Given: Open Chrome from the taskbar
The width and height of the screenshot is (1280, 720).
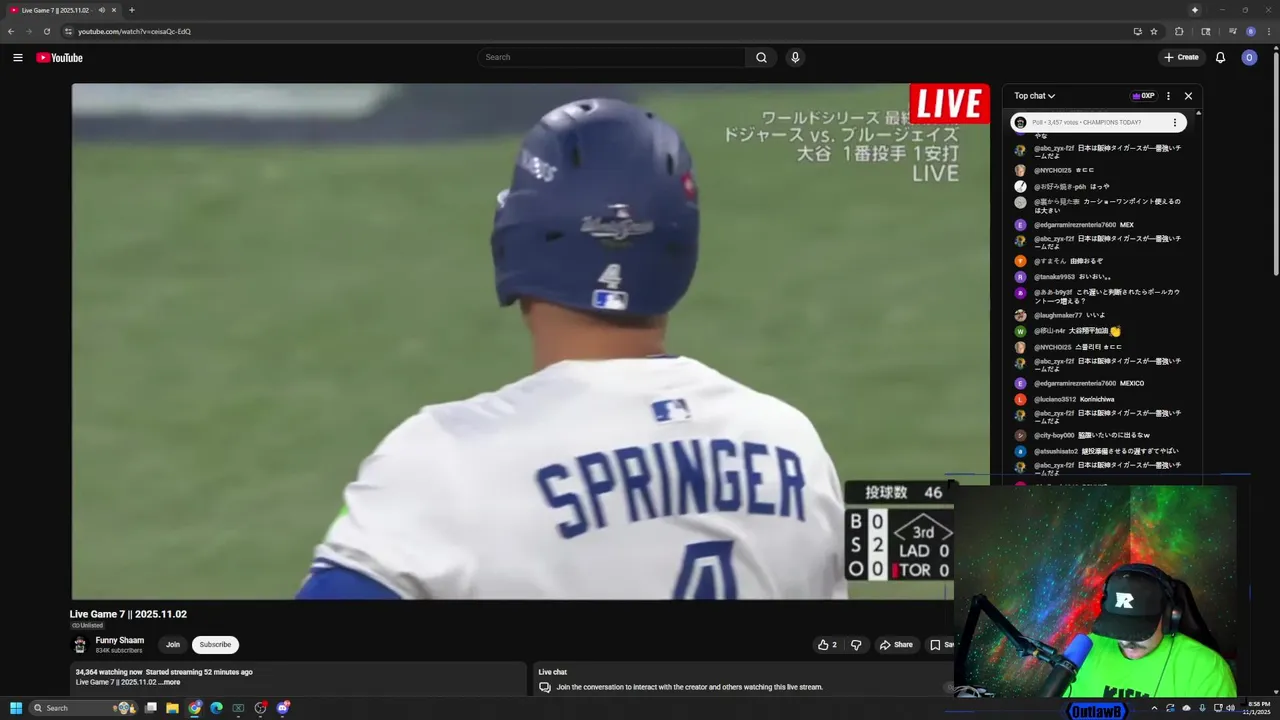Looking at the screenshot, I should 194,708.
